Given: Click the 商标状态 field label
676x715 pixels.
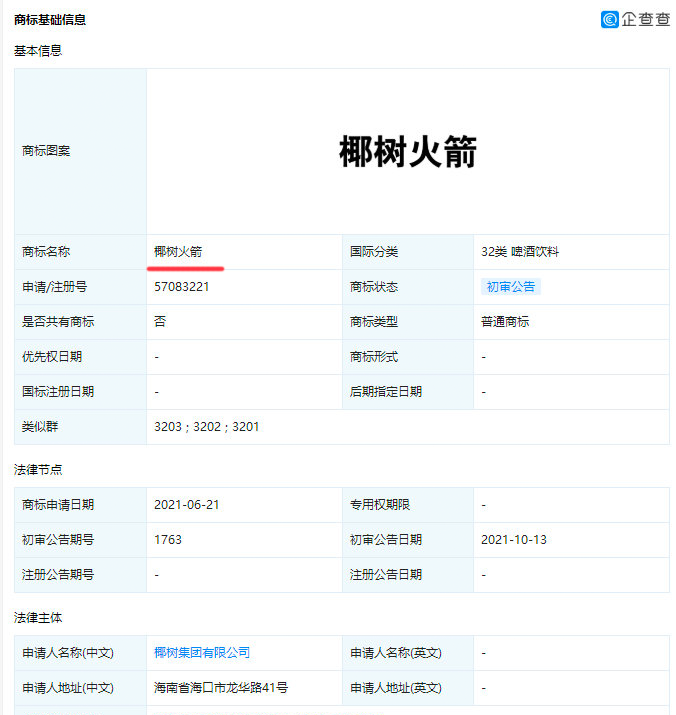Looking at the screenshot, I should tap(374, 287).
